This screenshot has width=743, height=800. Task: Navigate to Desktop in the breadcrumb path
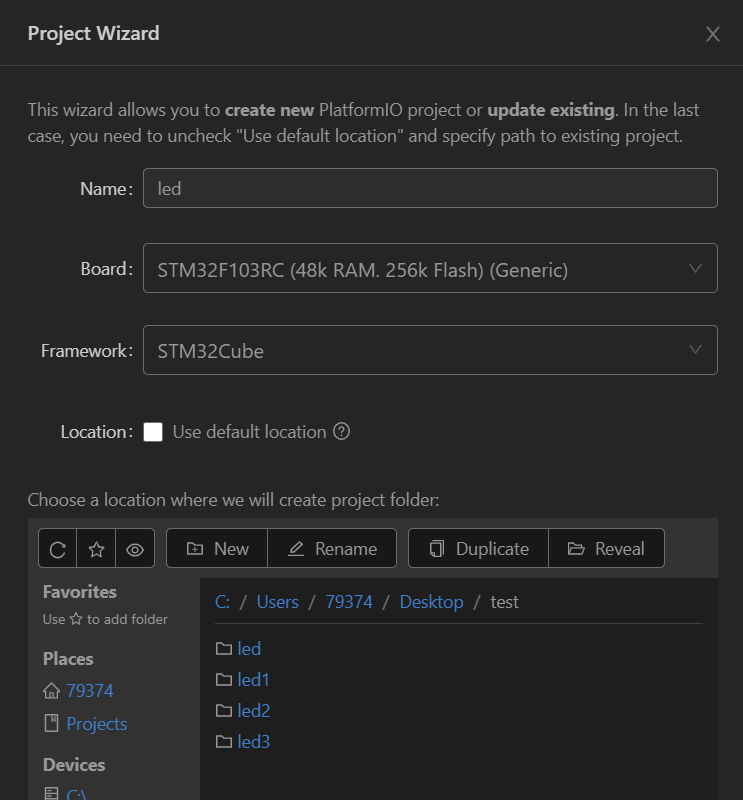(x=431, y=602)
